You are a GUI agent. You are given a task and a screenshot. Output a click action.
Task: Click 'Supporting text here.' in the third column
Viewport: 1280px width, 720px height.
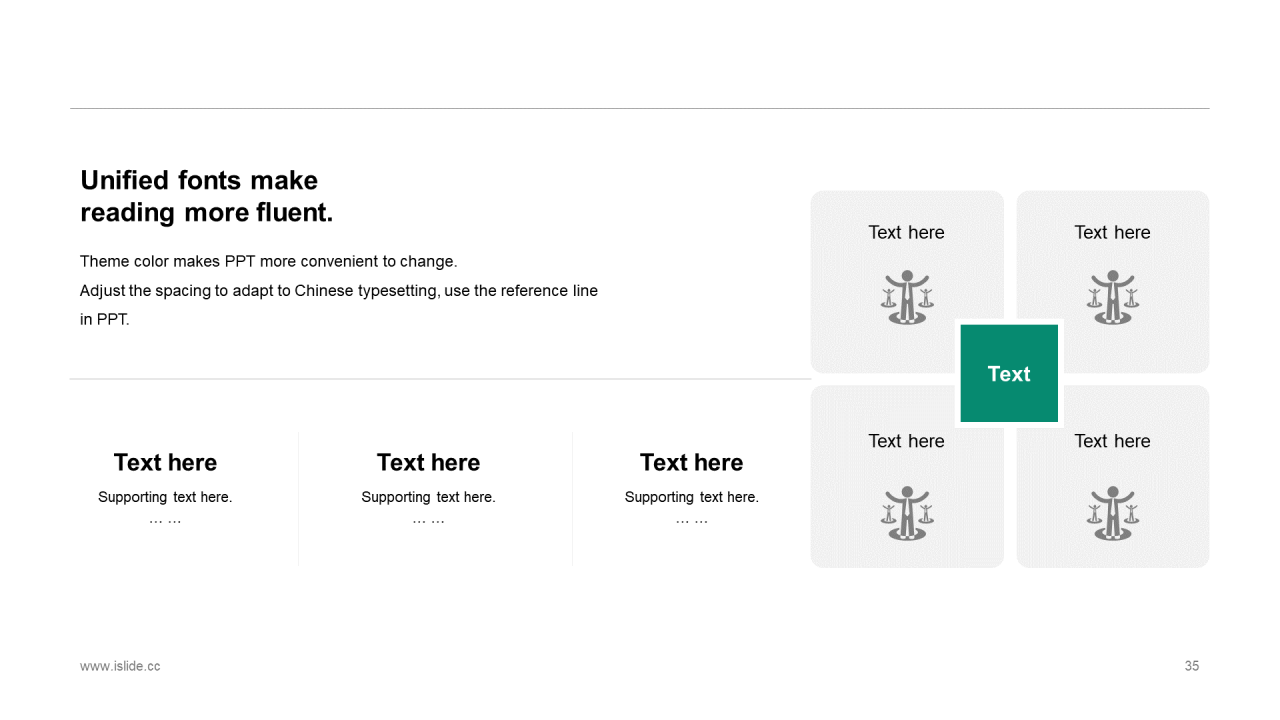pos(691,497)
